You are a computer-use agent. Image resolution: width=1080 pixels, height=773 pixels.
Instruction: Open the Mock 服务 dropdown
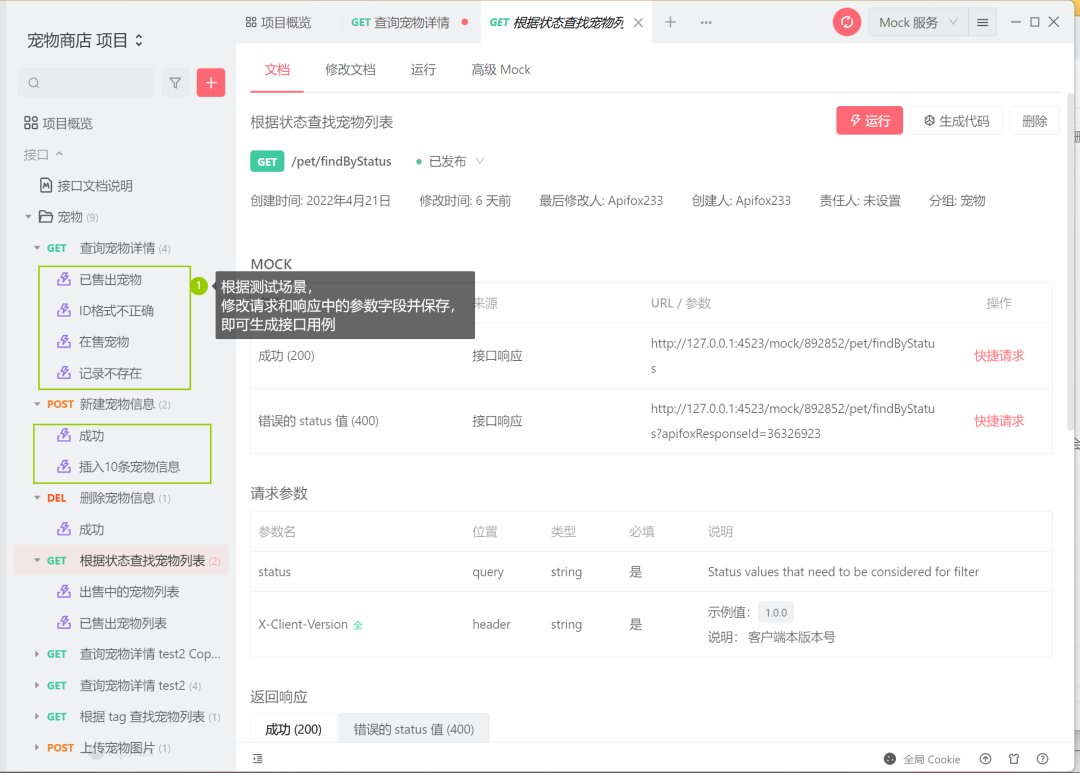(x=918, y=23)
